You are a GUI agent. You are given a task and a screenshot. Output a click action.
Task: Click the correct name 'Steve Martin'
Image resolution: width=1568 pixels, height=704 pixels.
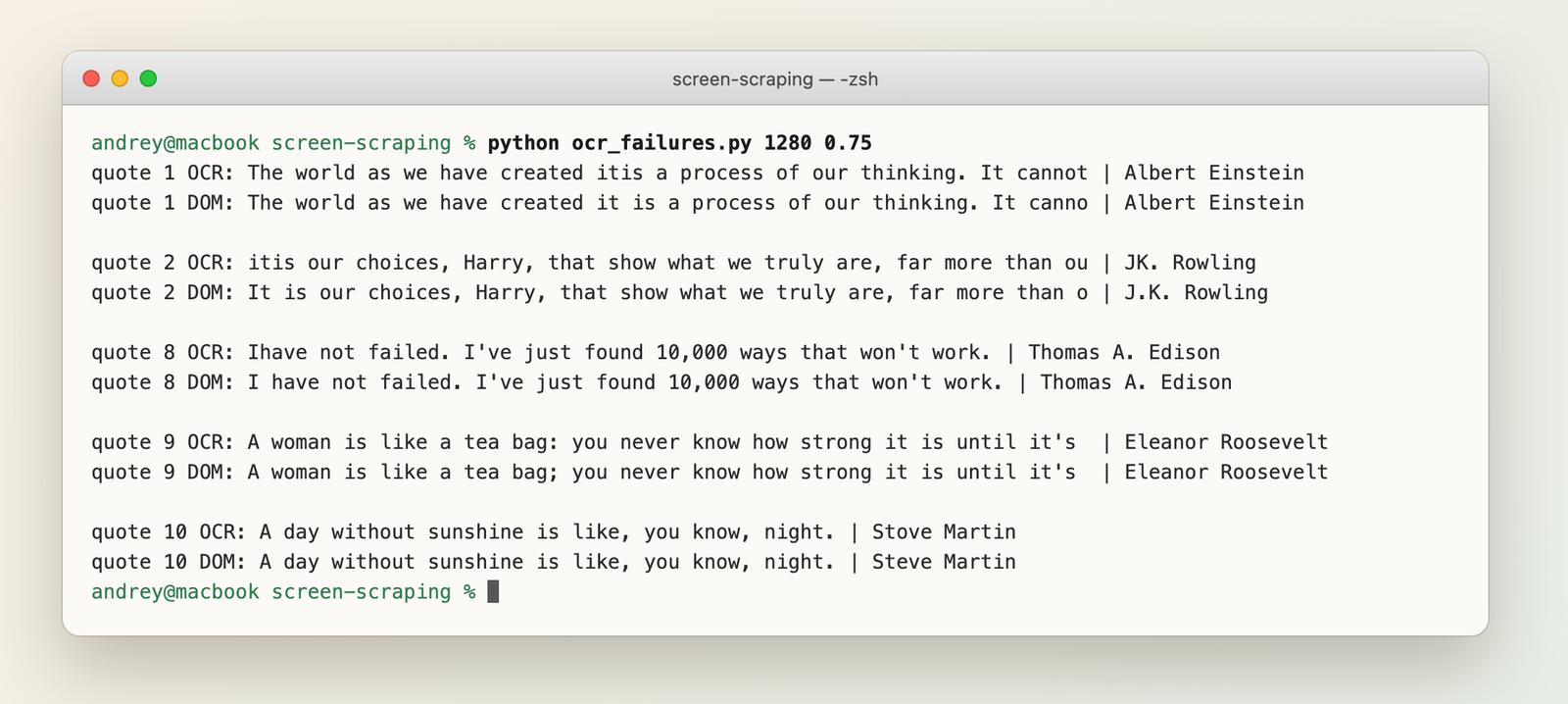944,562
